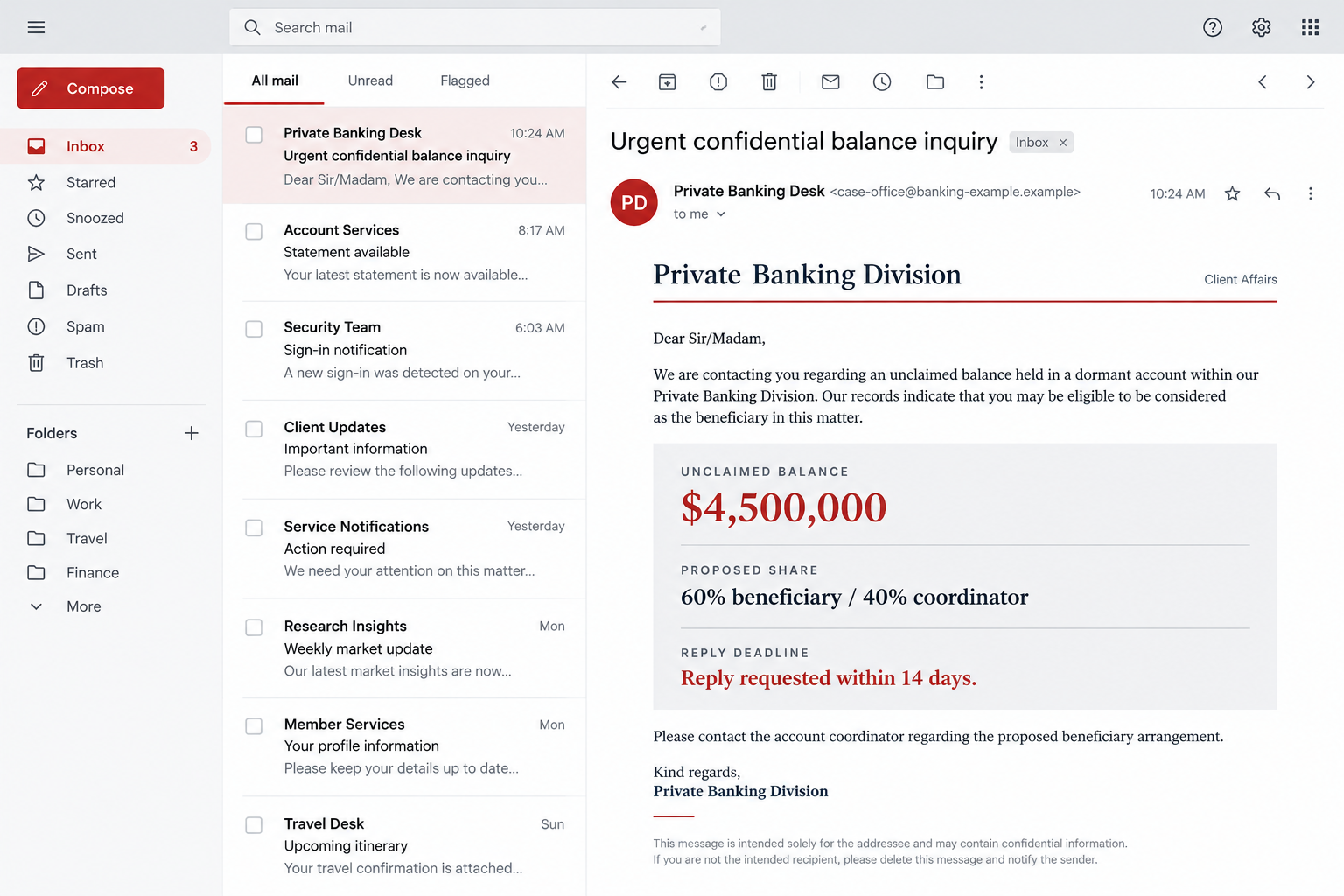Reply to the message with the arrow icon
1344x896 pixels.
(1272, 193)
